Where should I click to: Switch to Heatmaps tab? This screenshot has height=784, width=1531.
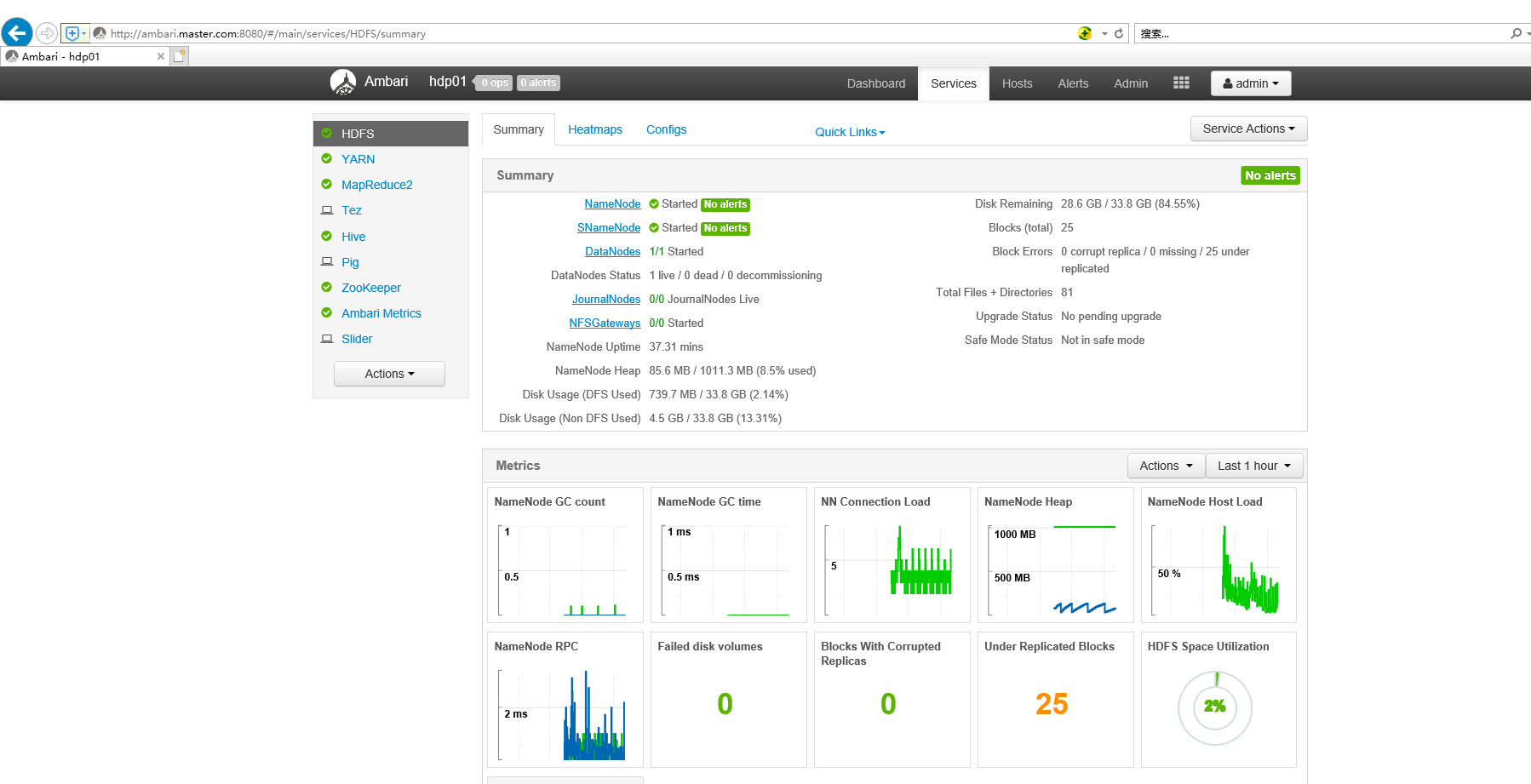(595, 129)
